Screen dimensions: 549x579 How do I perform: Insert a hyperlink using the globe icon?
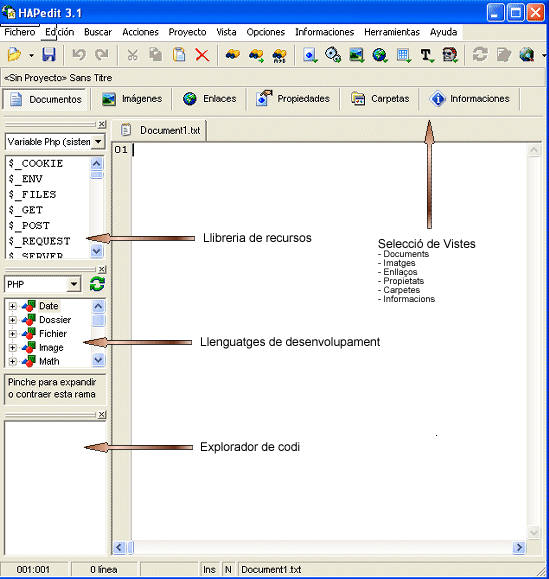[380, 55]
